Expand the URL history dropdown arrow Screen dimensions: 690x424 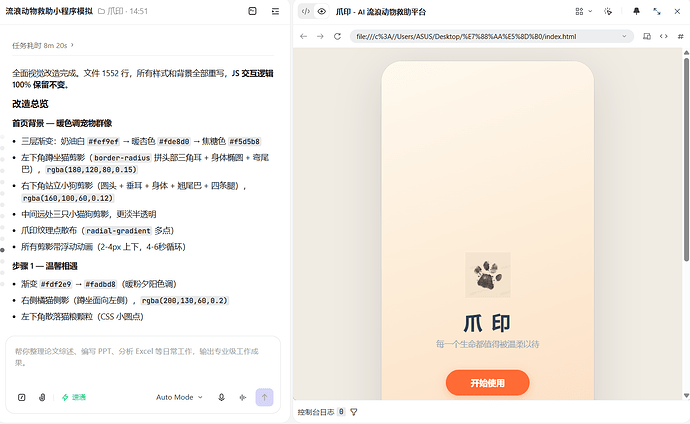(624, 37)
